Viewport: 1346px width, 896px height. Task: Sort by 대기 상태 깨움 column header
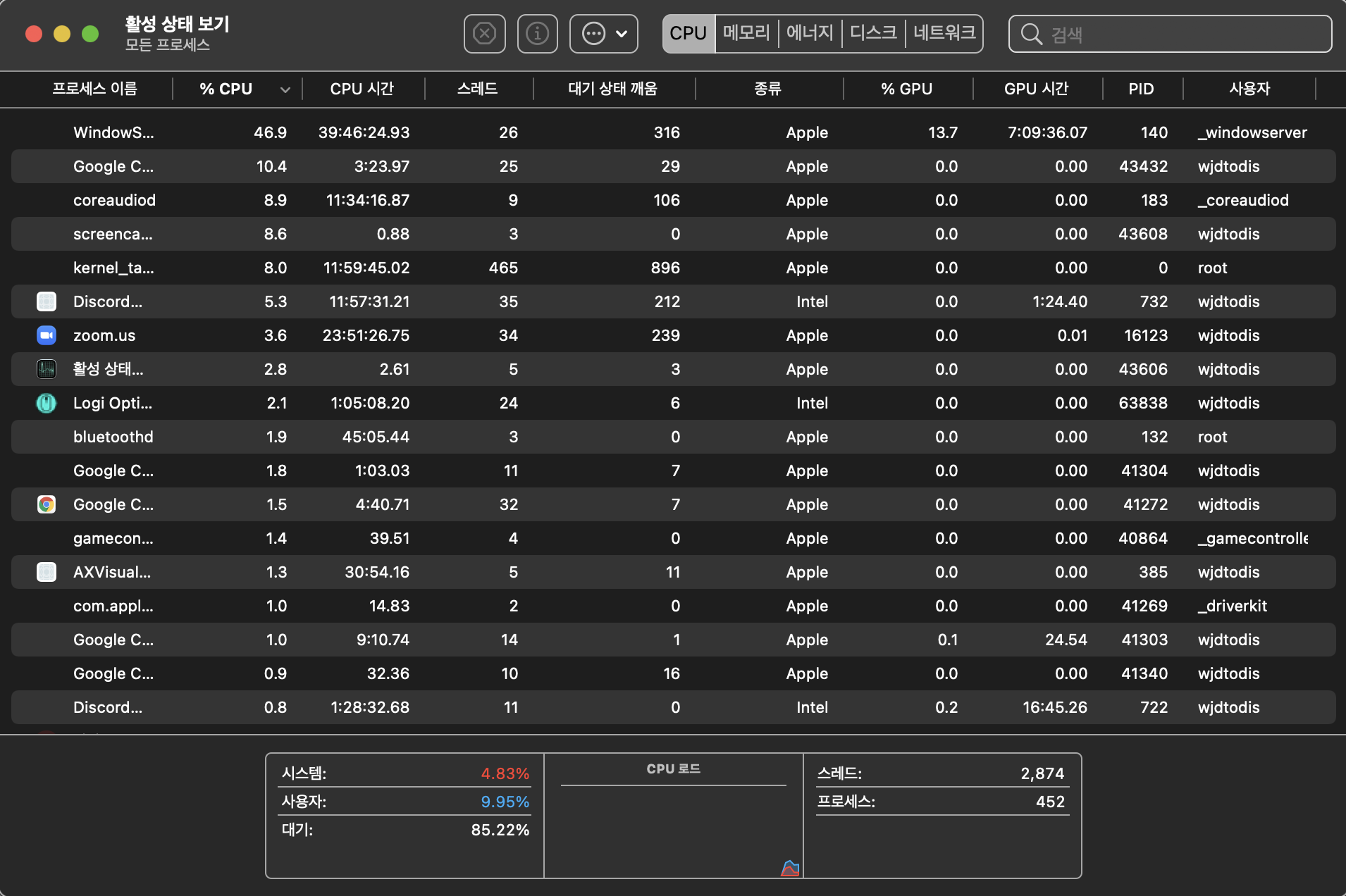pyautogui.click(x=613, y=89)
